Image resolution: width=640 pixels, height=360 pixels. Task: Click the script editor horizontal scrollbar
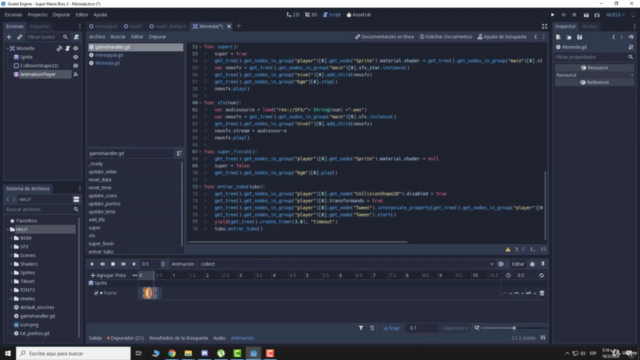pos(298,242)
